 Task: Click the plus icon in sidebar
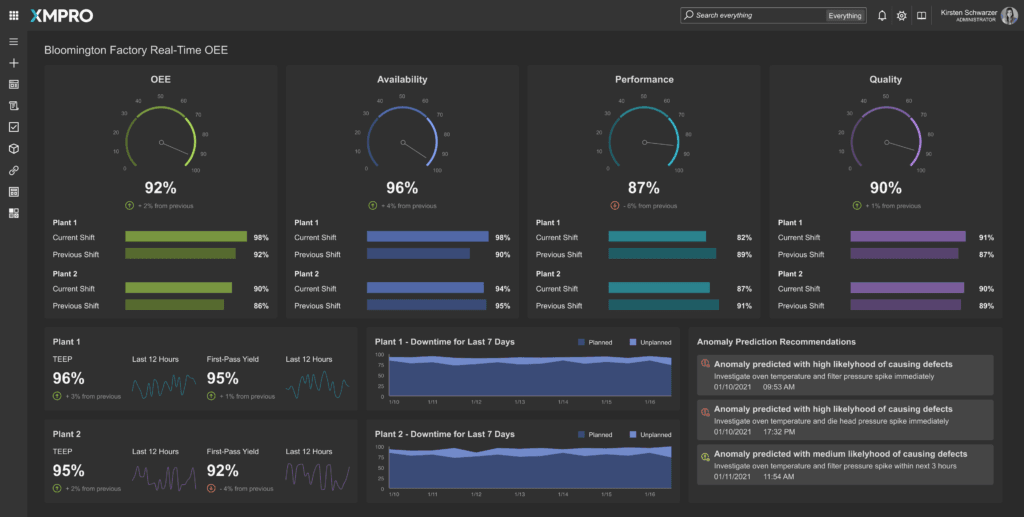[x=14, y=63]
